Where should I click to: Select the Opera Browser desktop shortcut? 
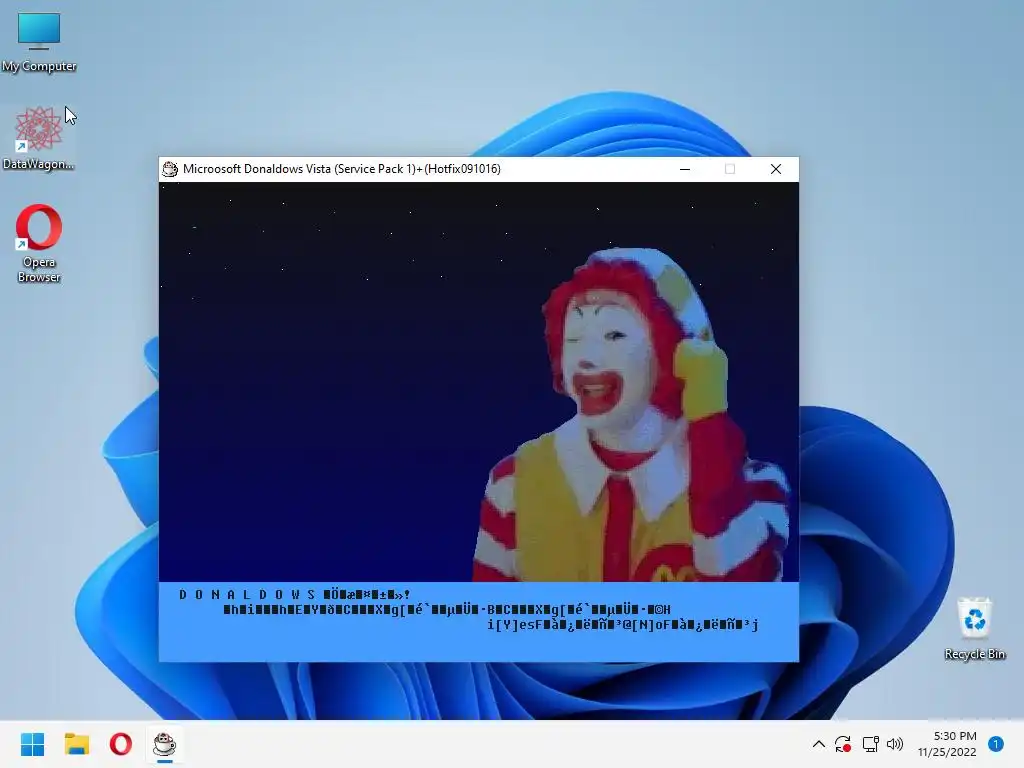pos(39,243)
